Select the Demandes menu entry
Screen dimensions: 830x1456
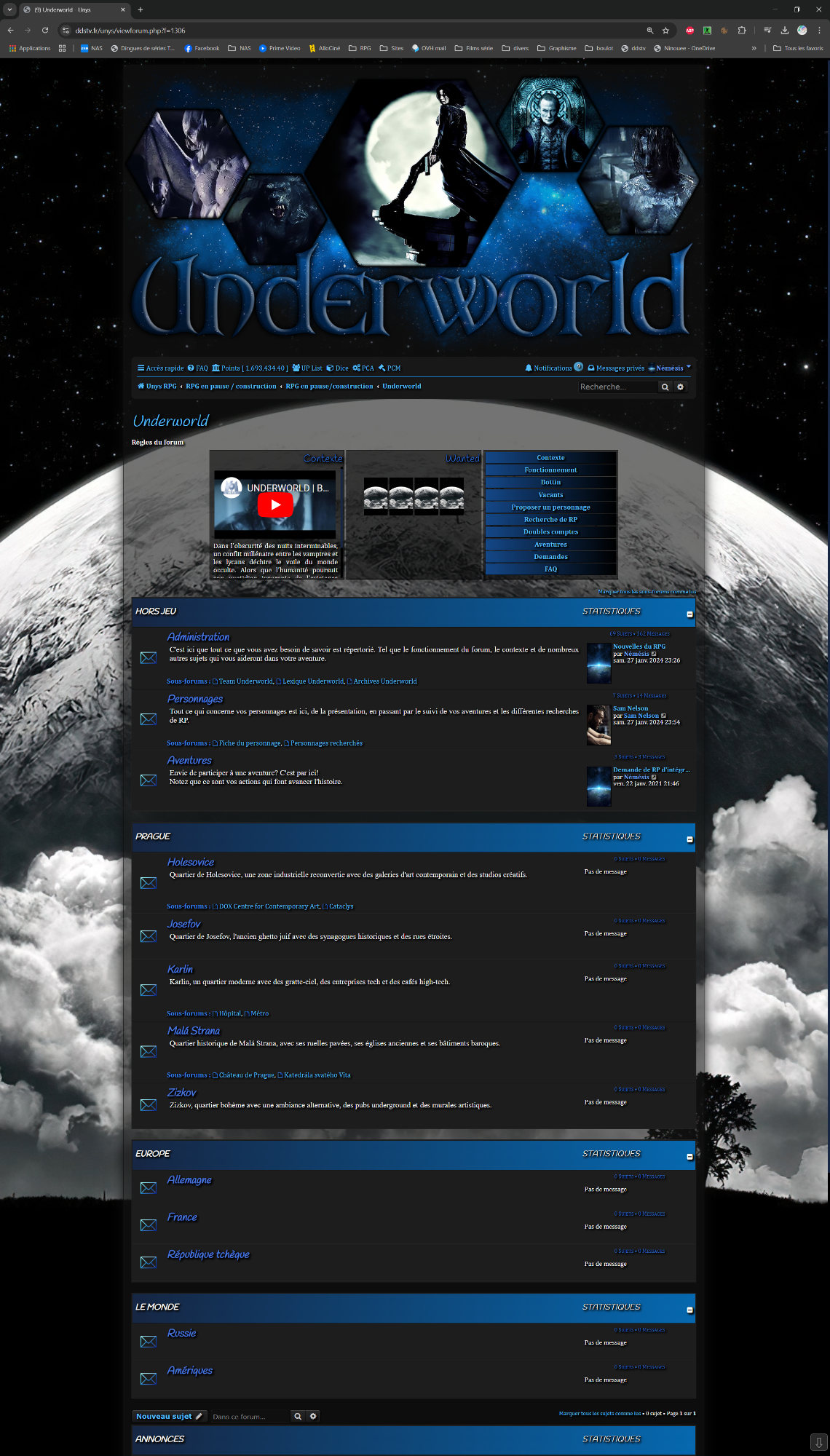click(x=551, y=557)
